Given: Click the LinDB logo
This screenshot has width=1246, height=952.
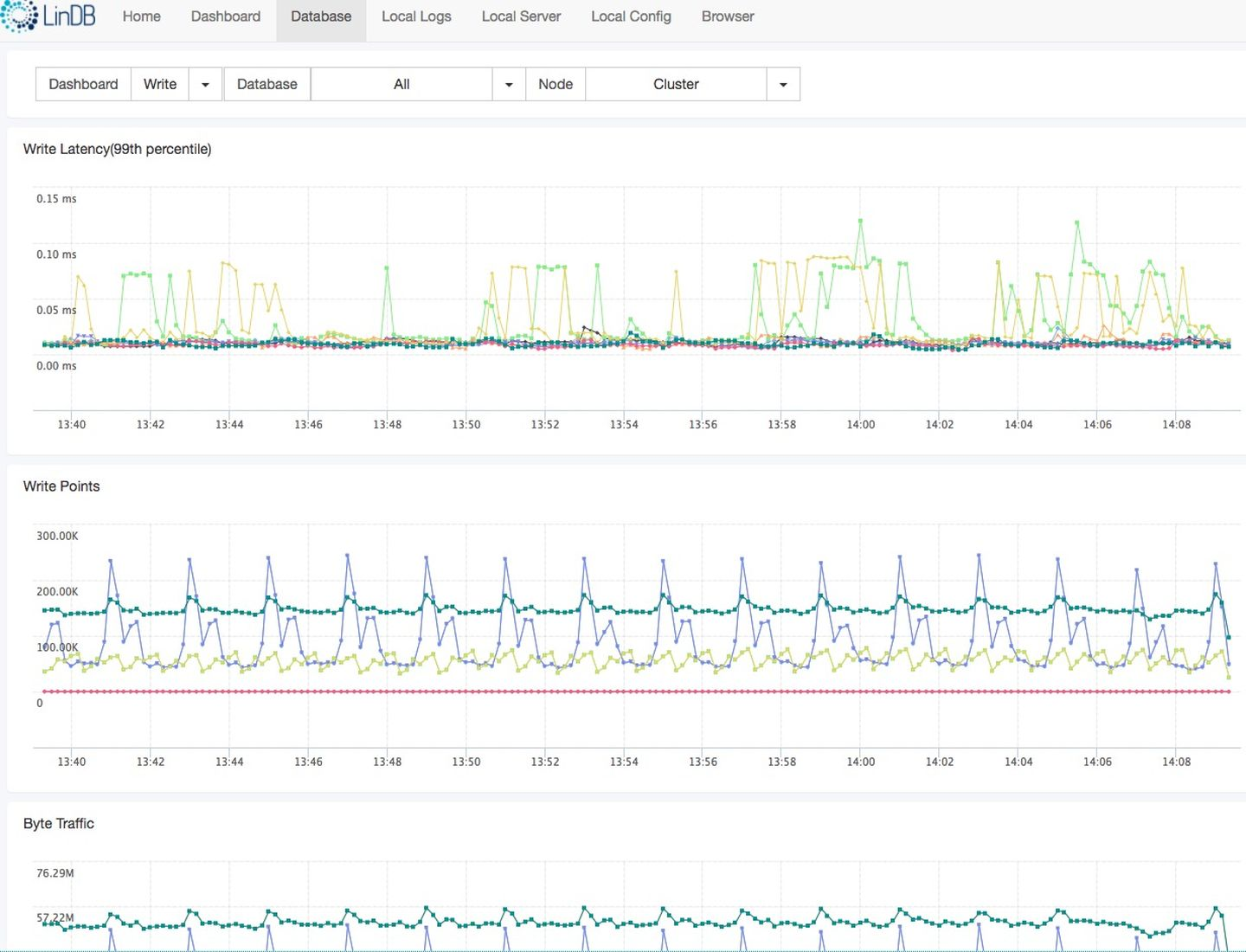Looking at the screenshot, I should (48, 16).
